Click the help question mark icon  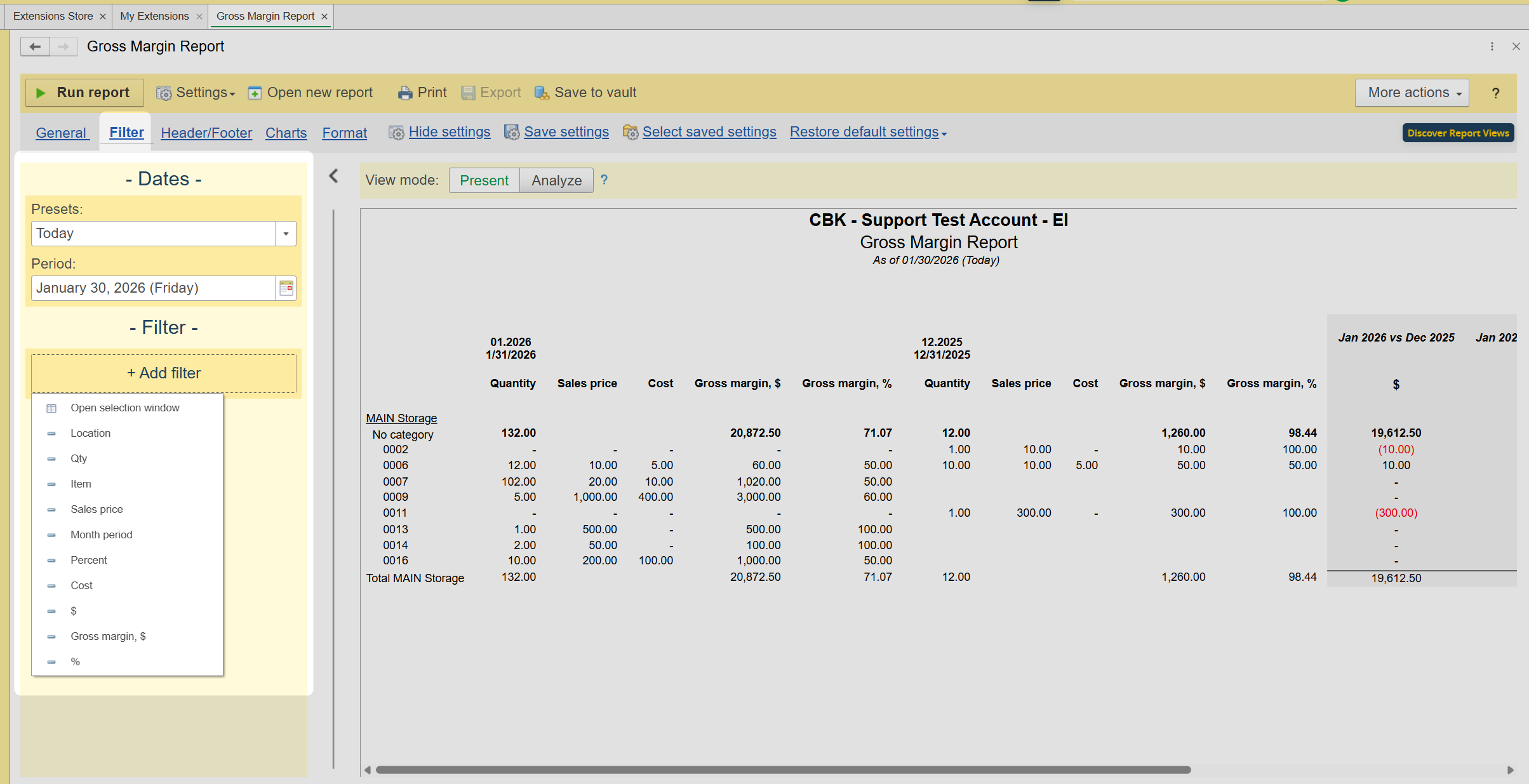(1495, 93)
